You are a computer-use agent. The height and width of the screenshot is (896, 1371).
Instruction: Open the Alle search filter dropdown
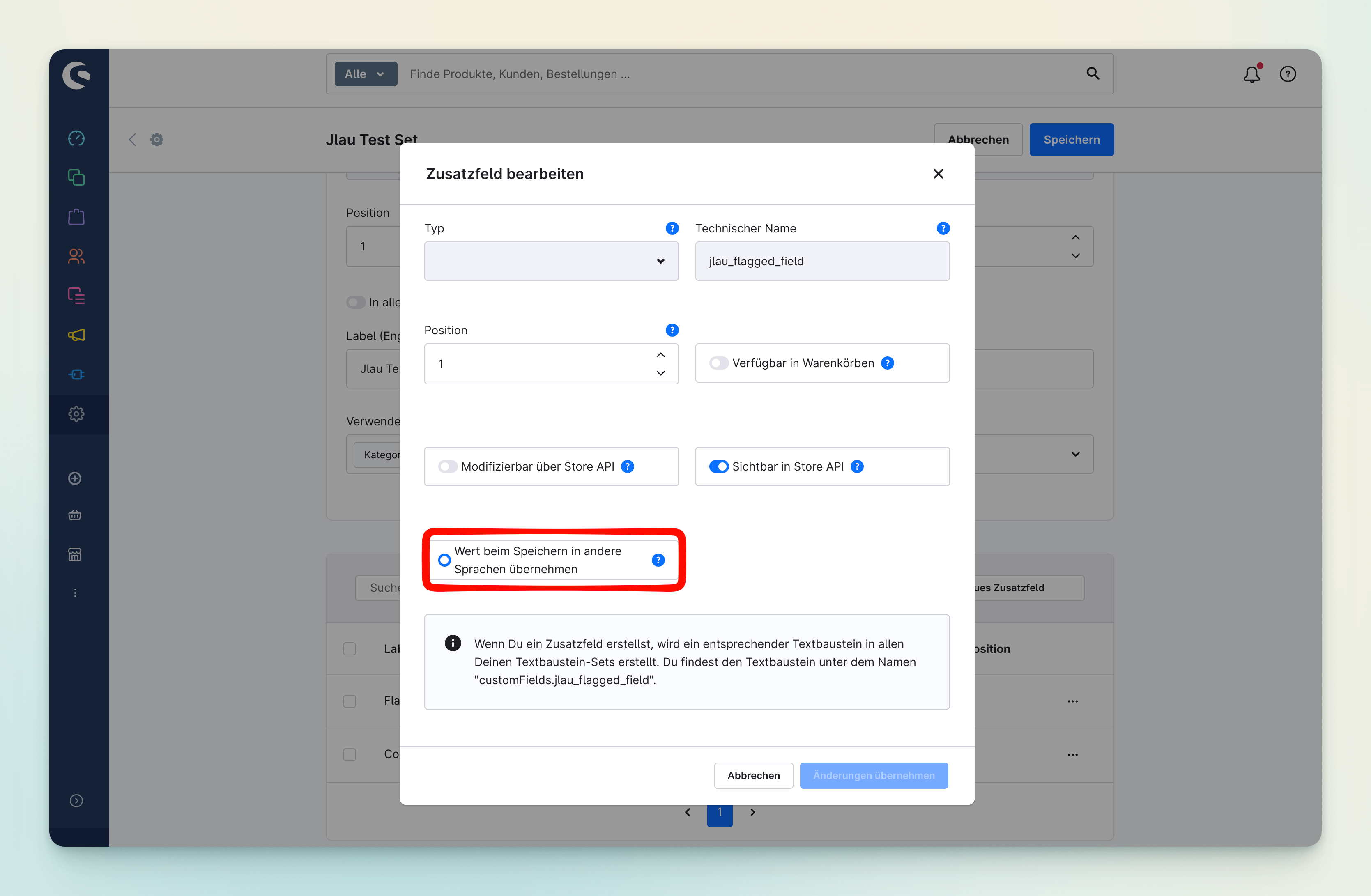click(x=366, y=74)
